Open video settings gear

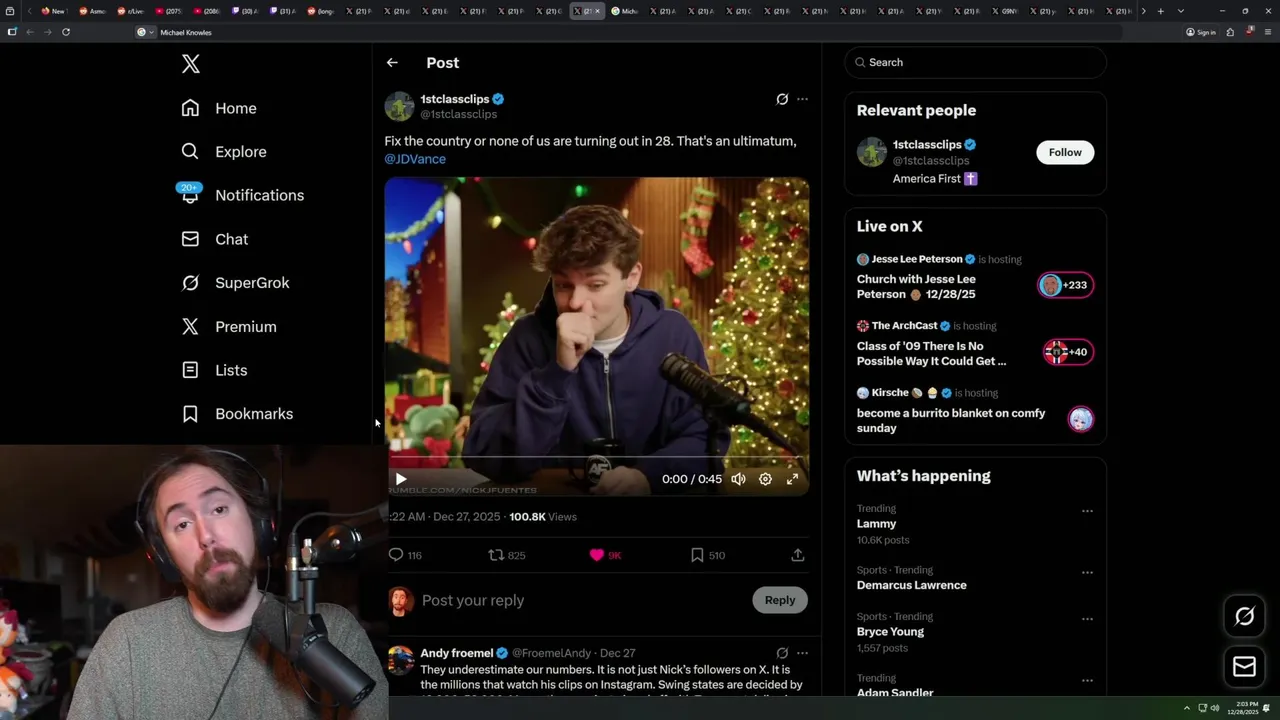click(x=765, y=479)
